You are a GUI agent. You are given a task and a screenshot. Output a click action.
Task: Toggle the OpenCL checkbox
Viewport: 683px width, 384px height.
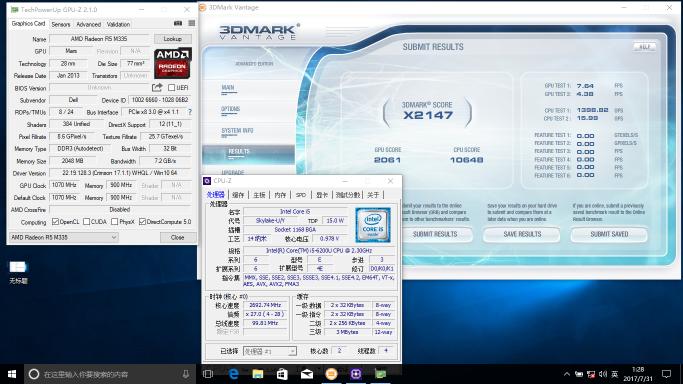55,222
